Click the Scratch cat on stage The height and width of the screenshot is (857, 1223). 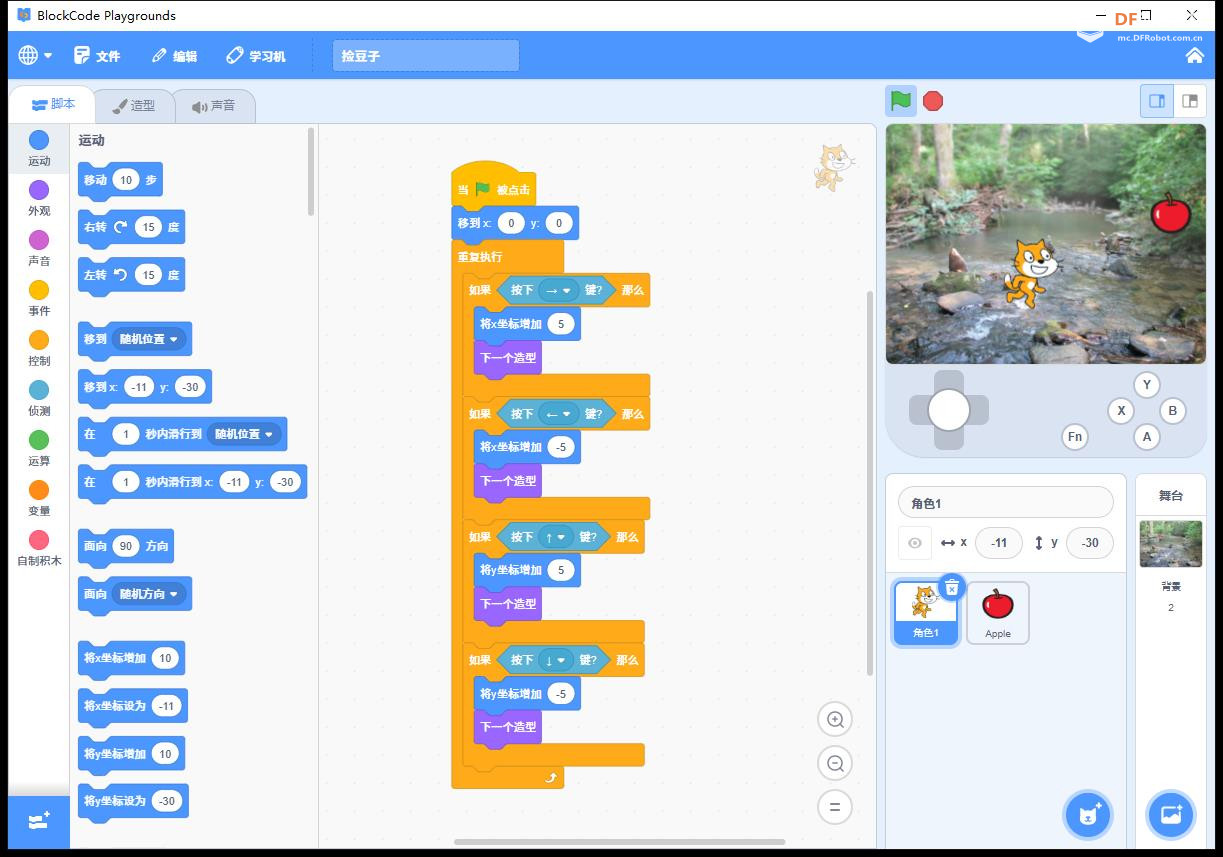coord(1029,271)
